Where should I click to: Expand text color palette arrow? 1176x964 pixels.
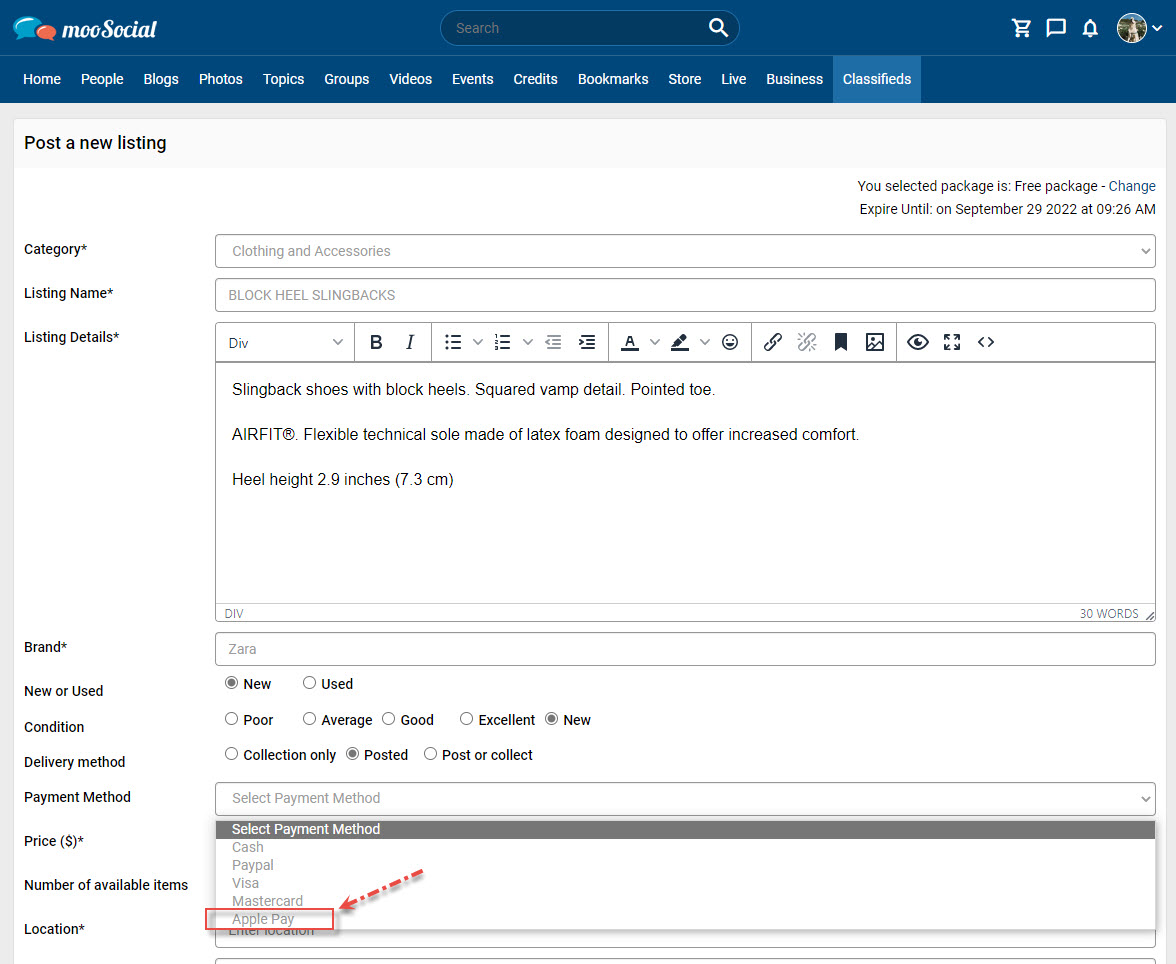coord(655,342)
